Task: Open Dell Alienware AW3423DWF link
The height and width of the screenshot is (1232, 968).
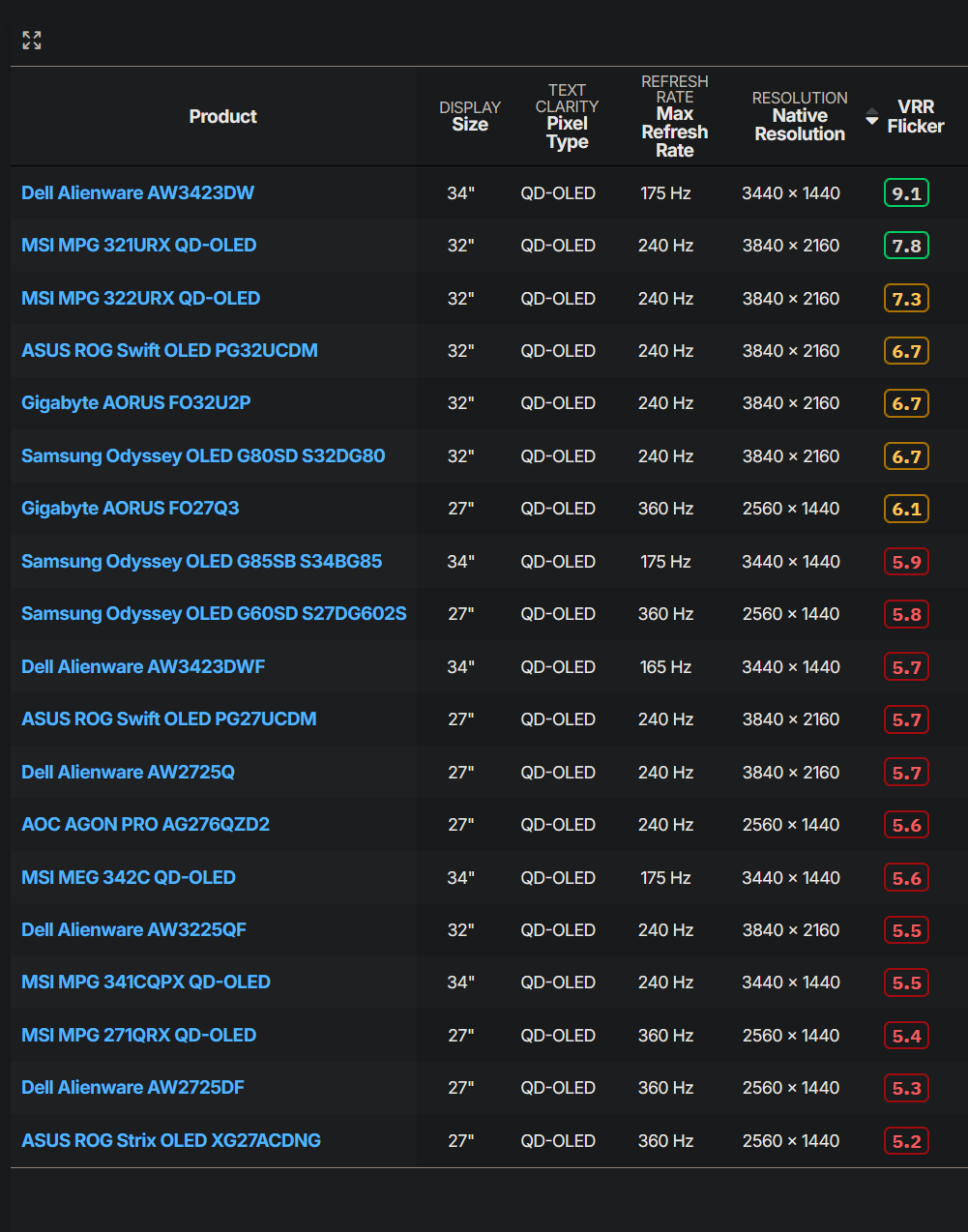Action: coord(143,666)
